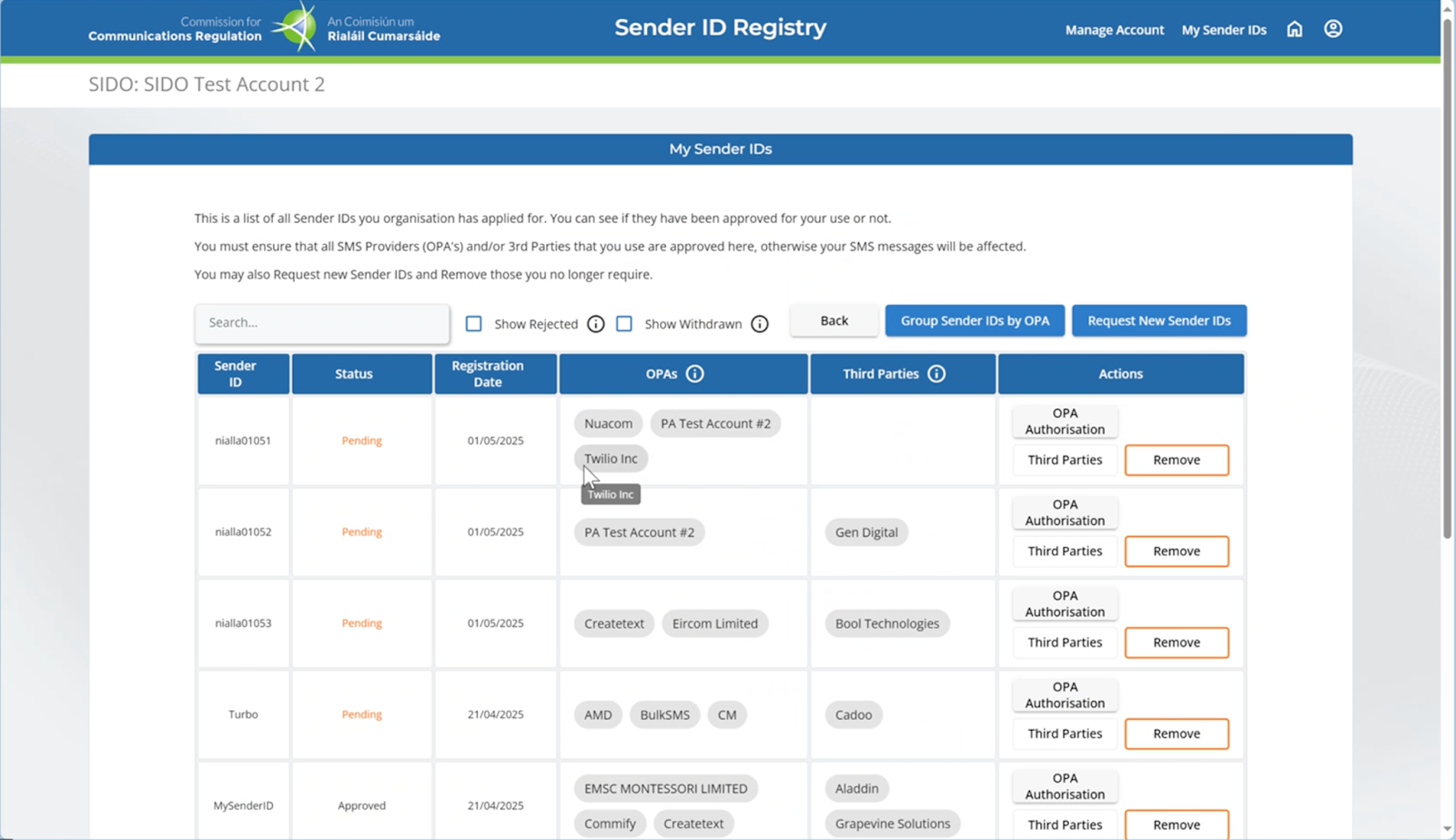1456x840 pixels.
Task: Click the Twilio Inc OPA chip
Action: [x=611, y=459]
